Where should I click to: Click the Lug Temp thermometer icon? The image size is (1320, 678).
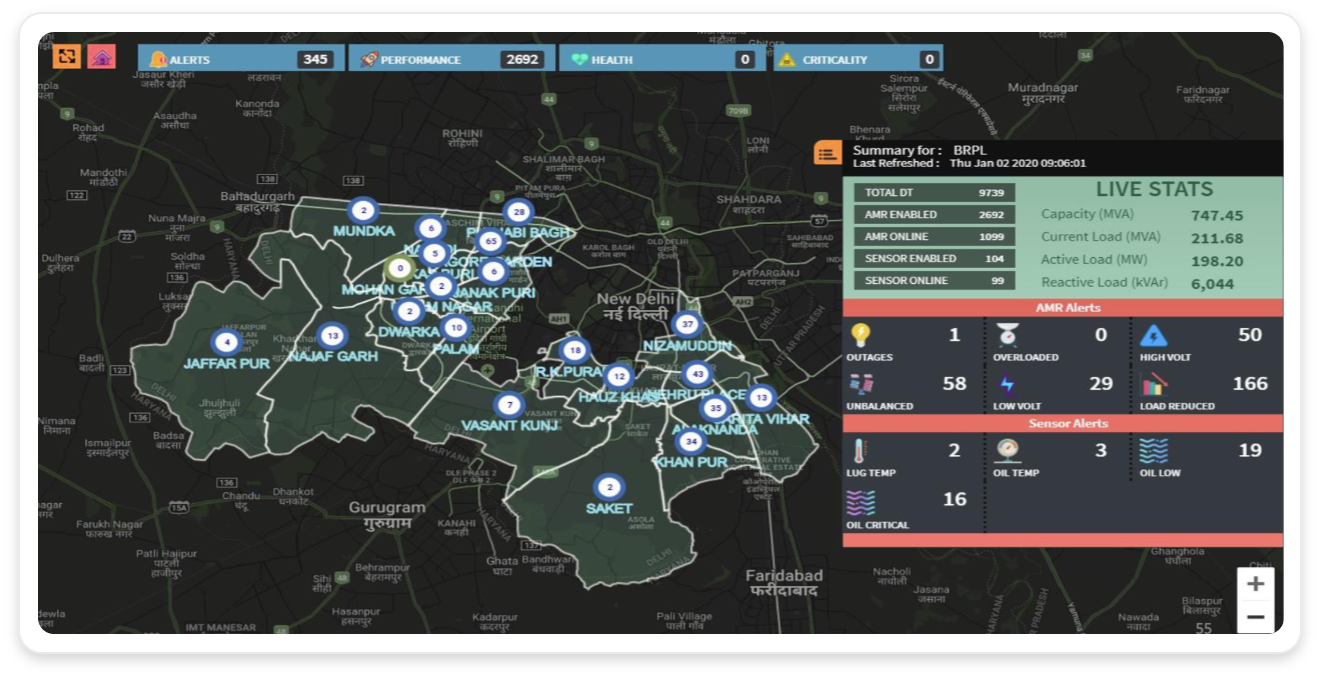coord(858,451)
